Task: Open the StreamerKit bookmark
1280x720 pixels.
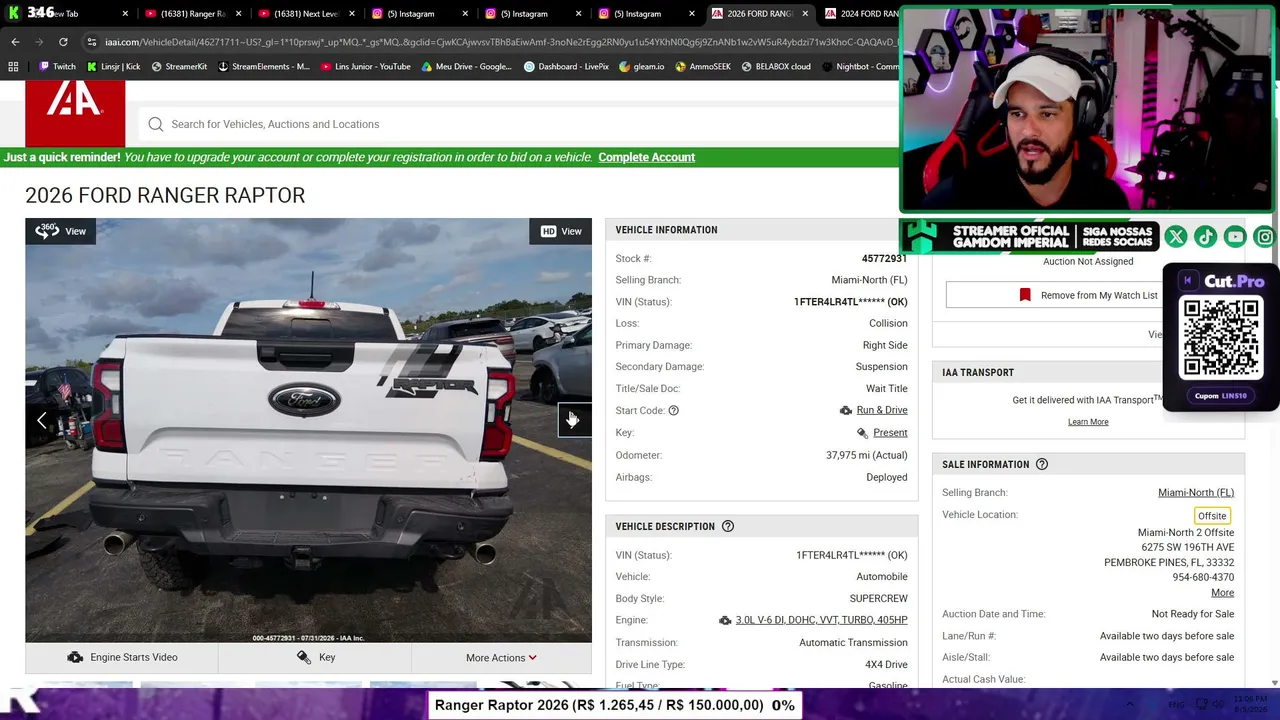Action: (179, 67)
